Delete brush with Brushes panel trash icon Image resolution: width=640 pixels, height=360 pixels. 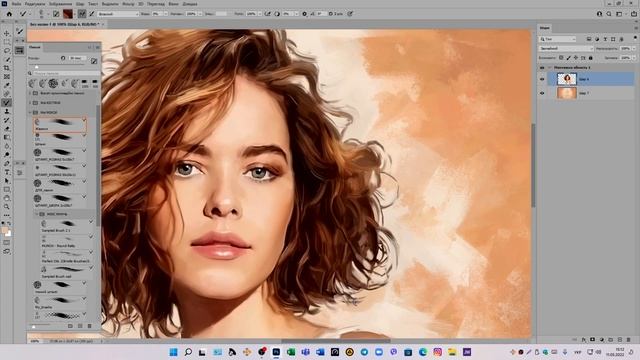[x=90, y=326]
